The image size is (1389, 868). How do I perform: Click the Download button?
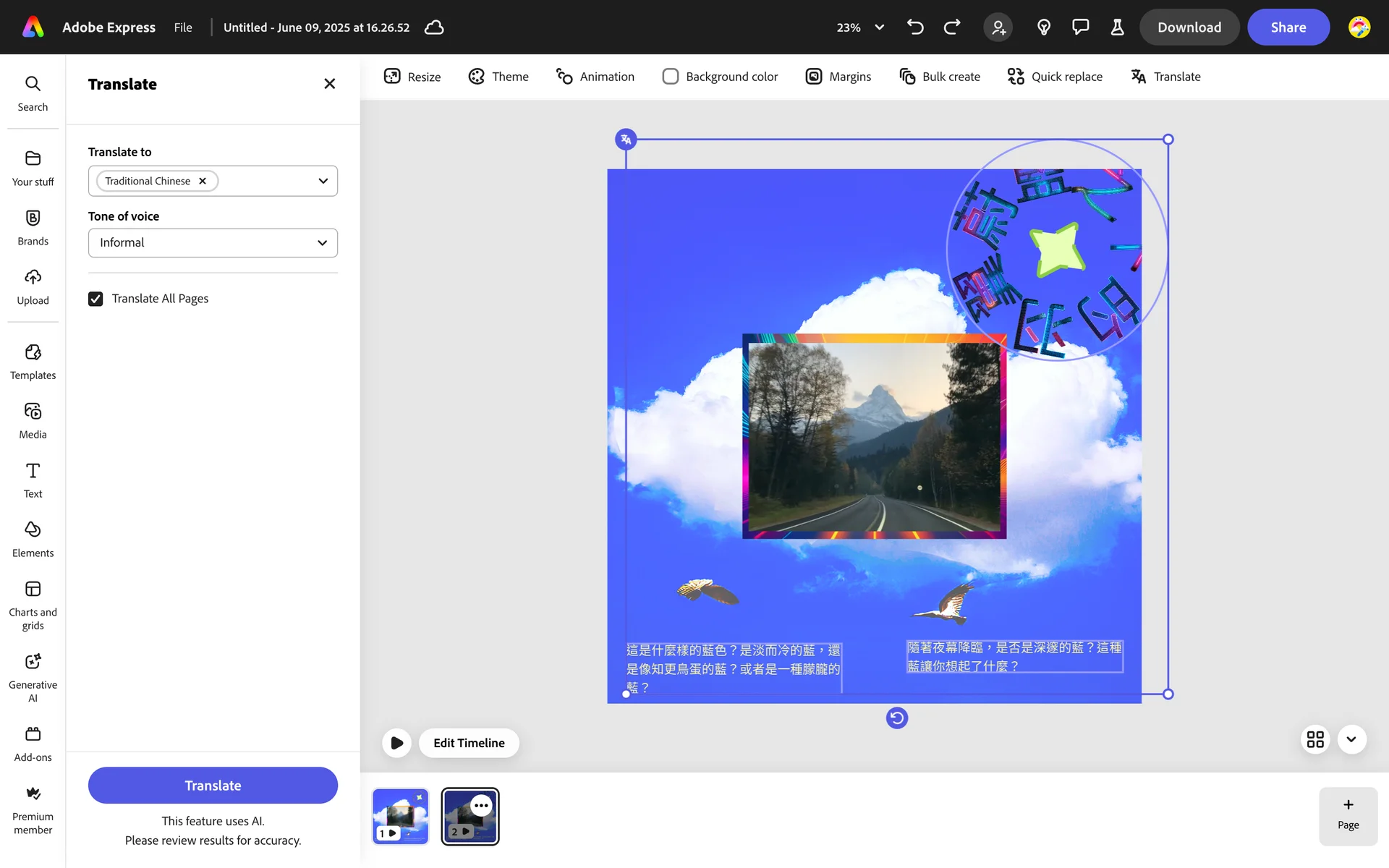1189,27
